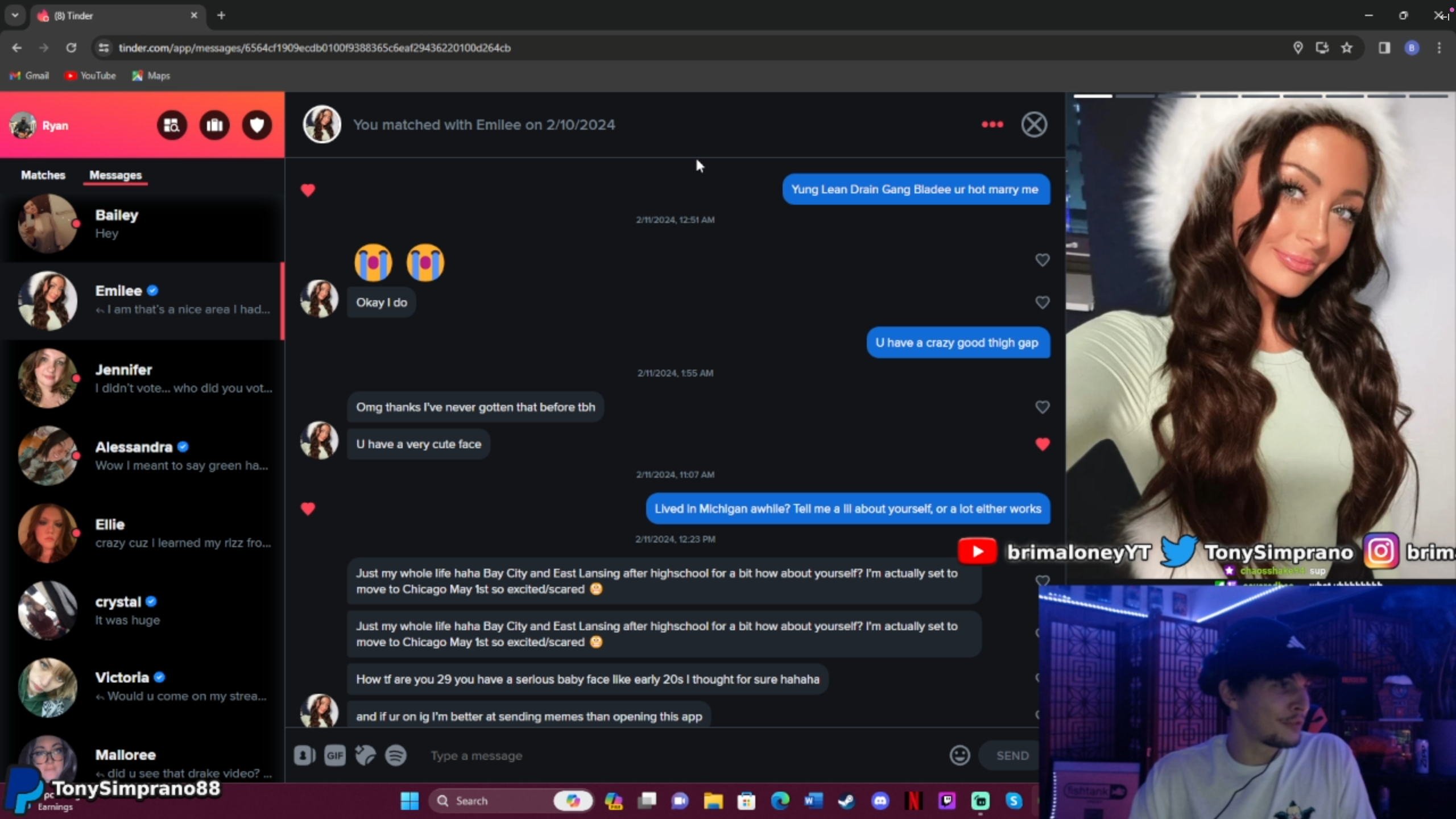Open Task View from taskbar
The image size is (1456, 819).
pyautogui.click(x=647, y=801)
